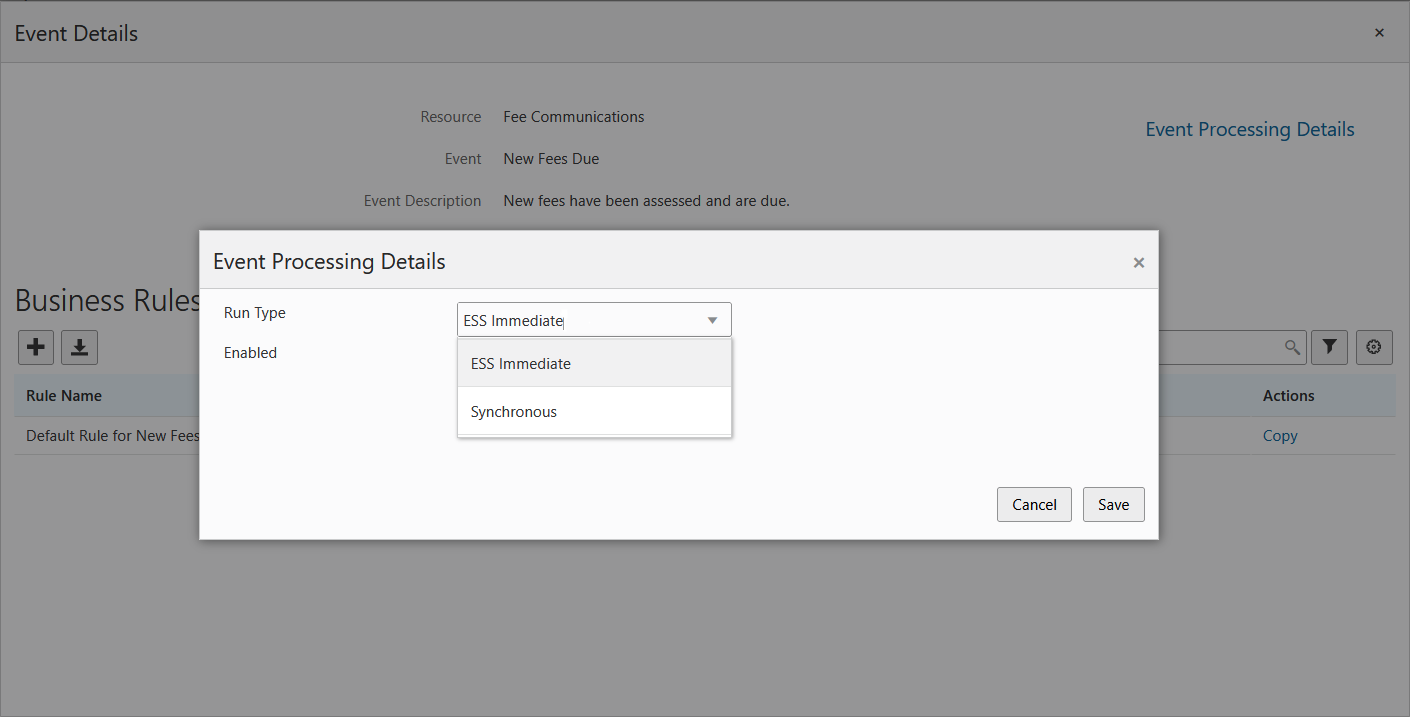Open the filter icon above the Actions column
1410x717 pixels.
coord(1329,347)
